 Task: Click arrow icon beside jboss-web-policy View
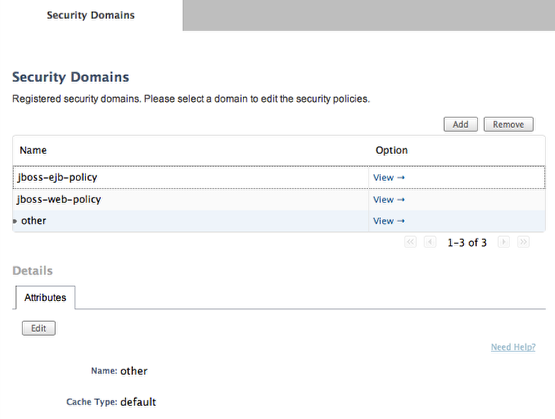tap(401, 200)
